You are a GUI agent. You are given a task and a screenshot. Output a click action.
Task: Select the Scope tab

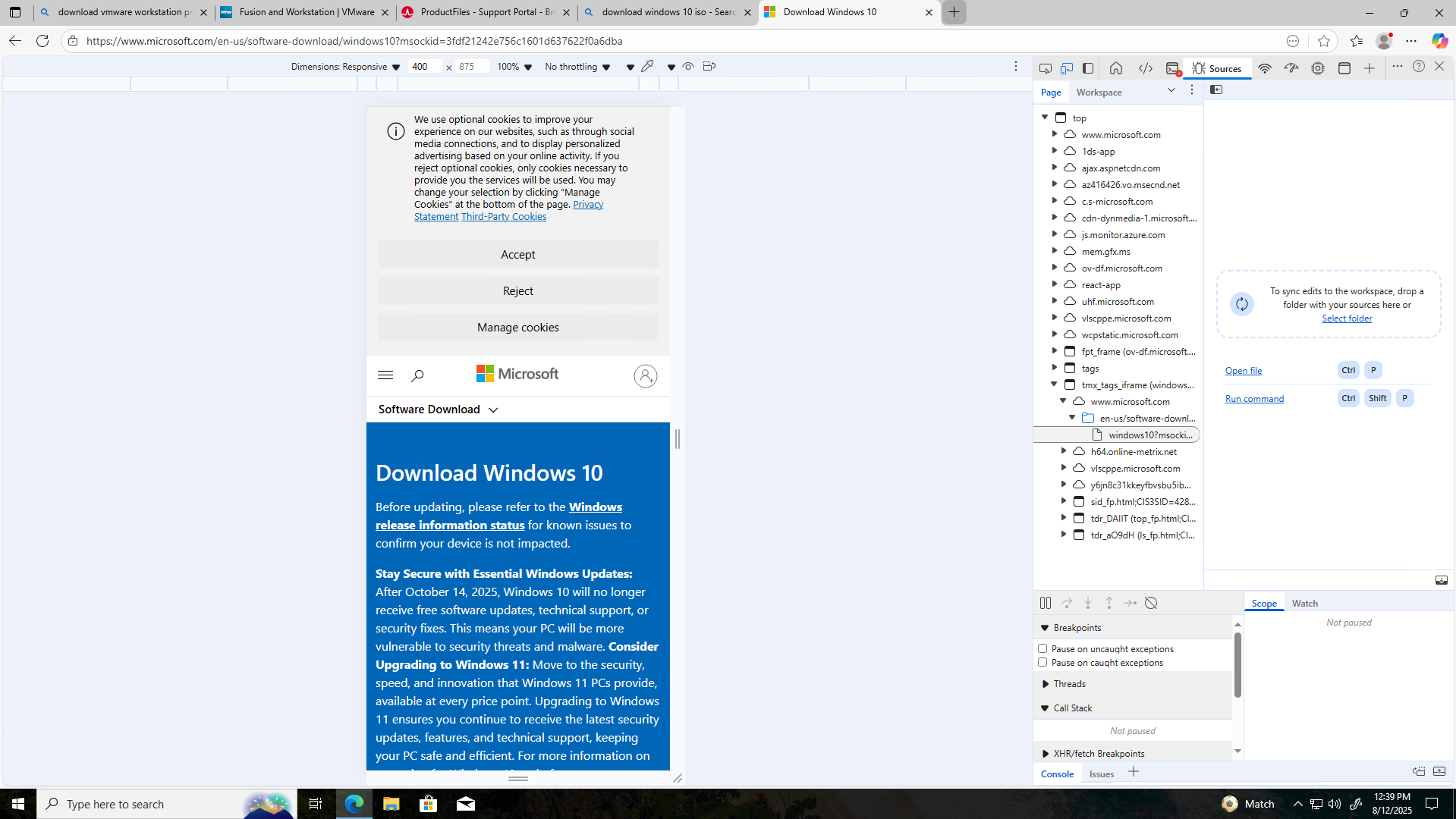[x=1263, y=604]
